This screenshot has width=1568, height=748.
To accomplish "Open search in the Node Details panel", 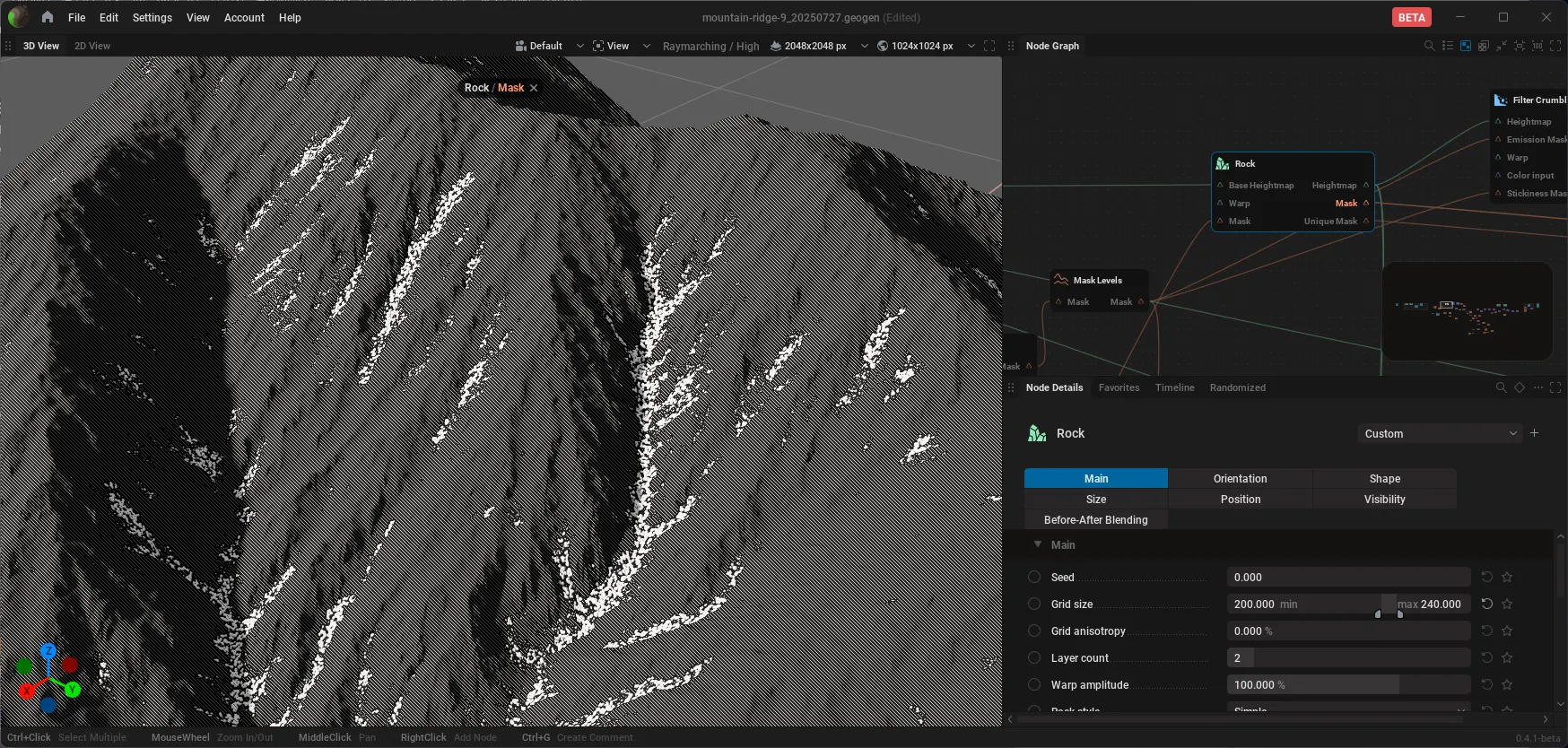I will 1501,387.
